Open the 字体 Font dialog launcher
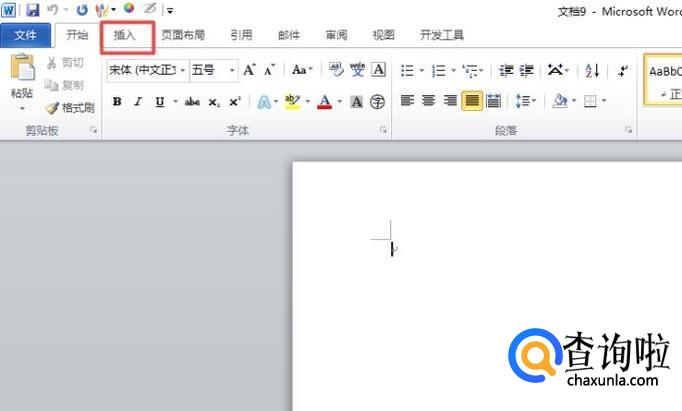Screen dimensions: 682x411 pos(383,130)
